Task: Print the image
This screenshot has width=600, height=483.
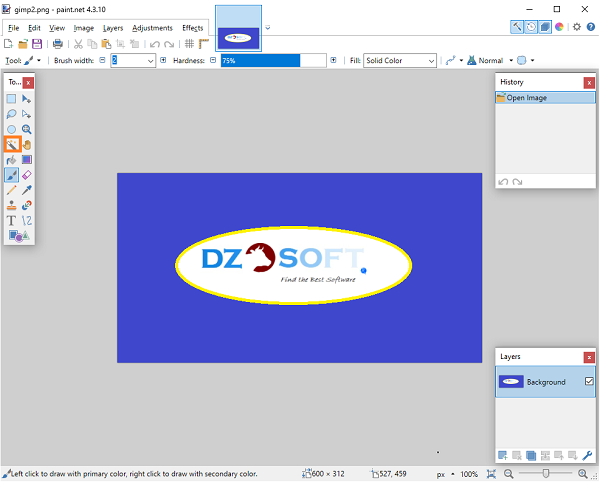Action: (58, 44)
